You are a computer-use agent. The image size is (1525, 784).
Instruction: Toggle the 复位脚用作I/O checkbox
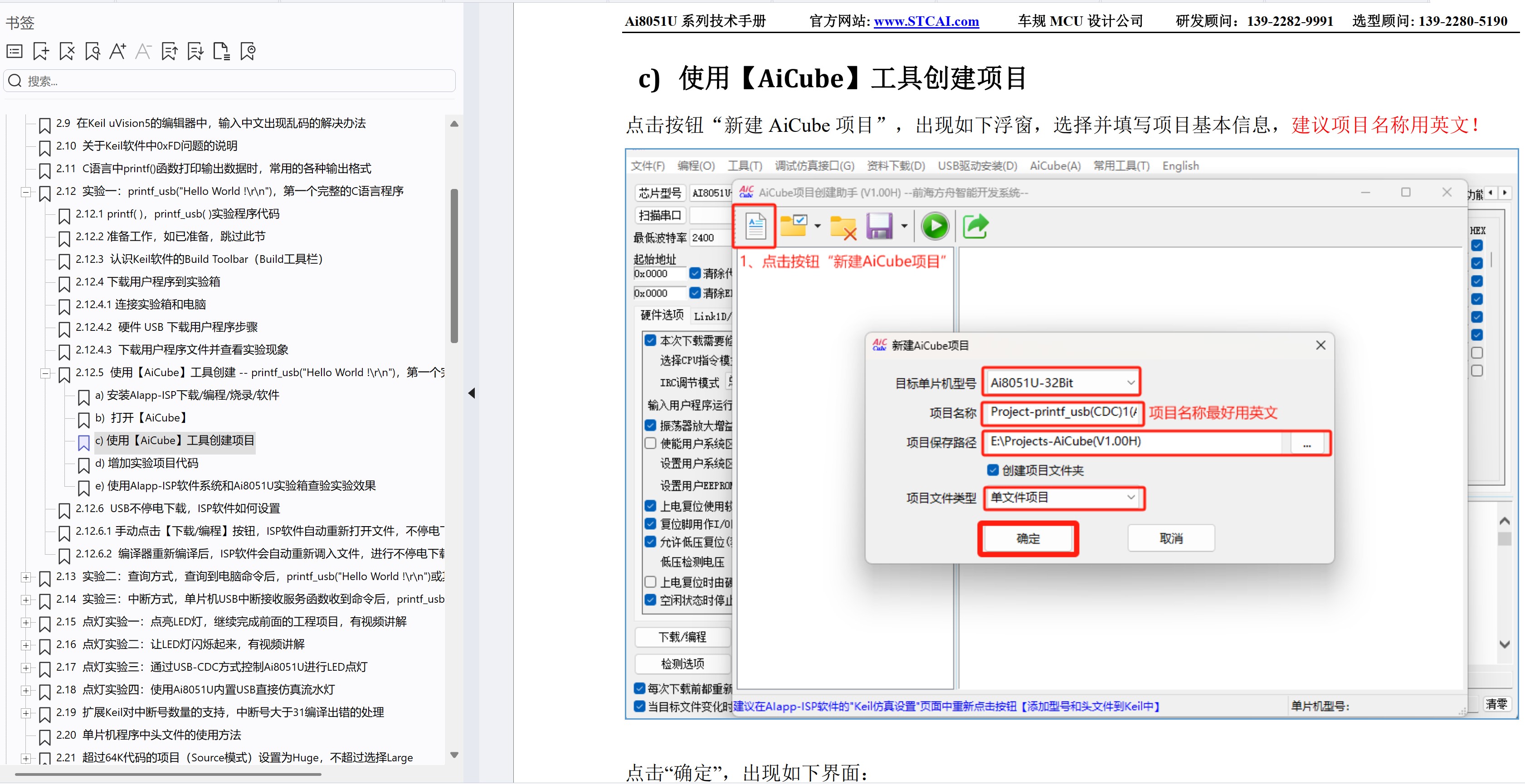650,524
